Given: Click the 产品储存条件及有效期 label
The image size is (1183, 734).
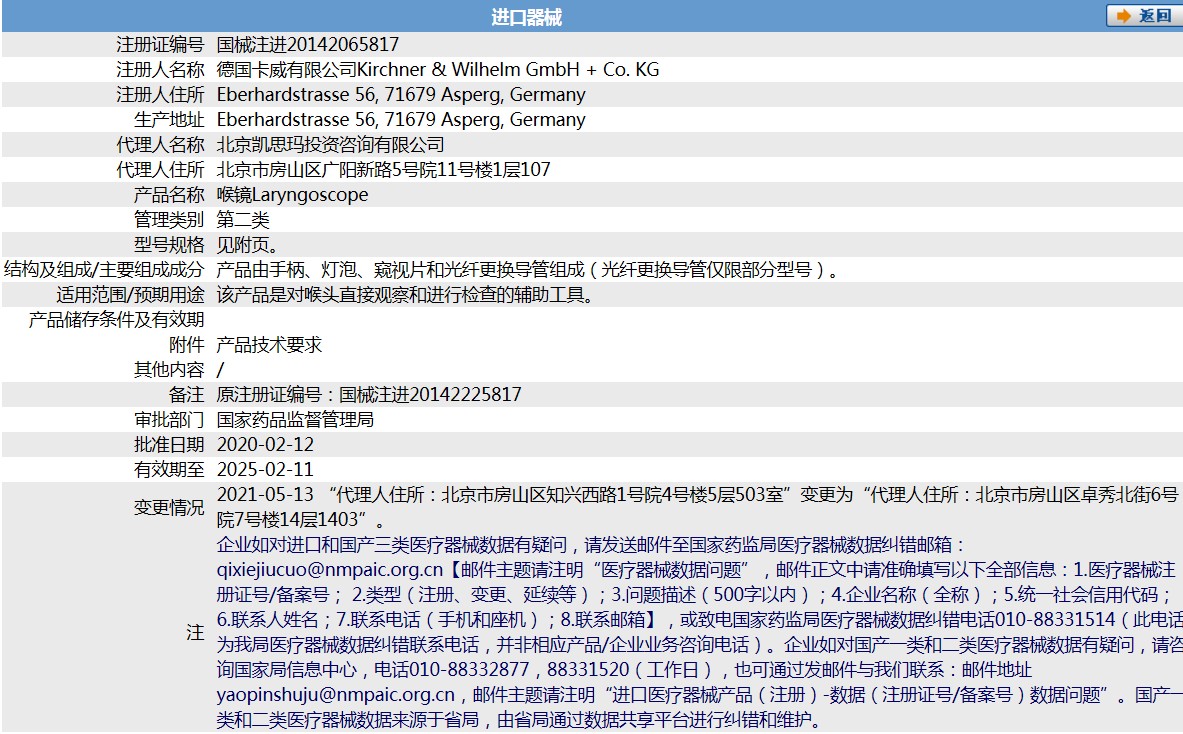Looking at the screenshot, I should coord(116,320).
